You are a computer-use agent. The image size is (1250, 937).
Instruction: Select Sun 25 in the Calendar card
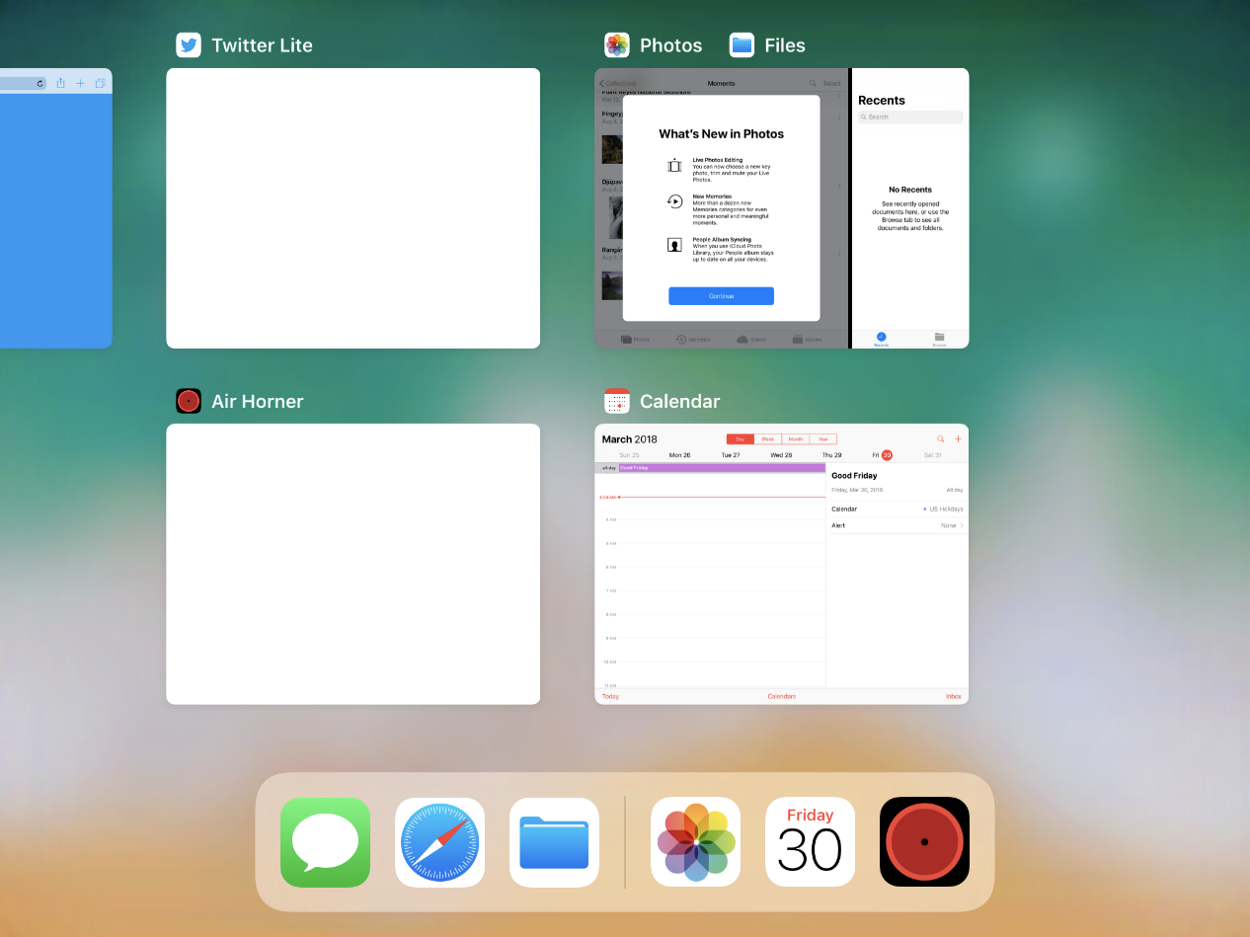coord(629,455)
